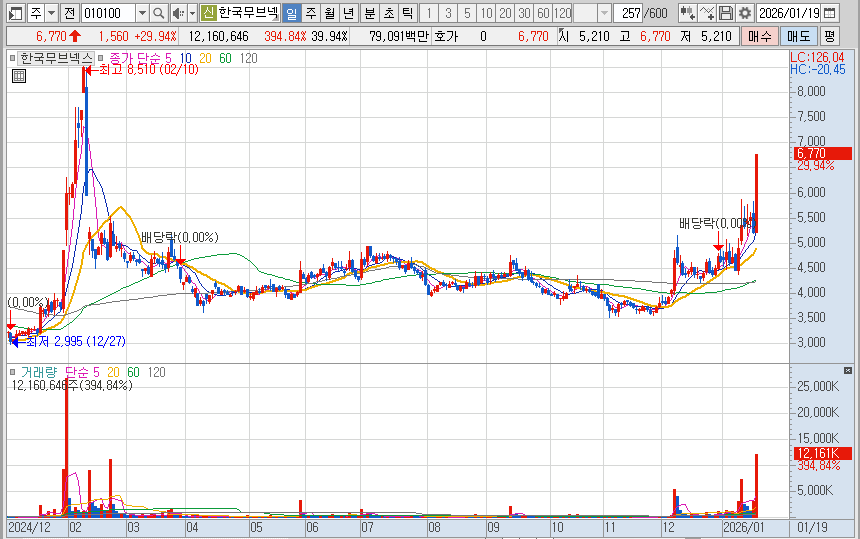The height and width of the screenshot is (539, 860).
Task: Click the 배당락 label near January 2026
Action: [715, 223]
